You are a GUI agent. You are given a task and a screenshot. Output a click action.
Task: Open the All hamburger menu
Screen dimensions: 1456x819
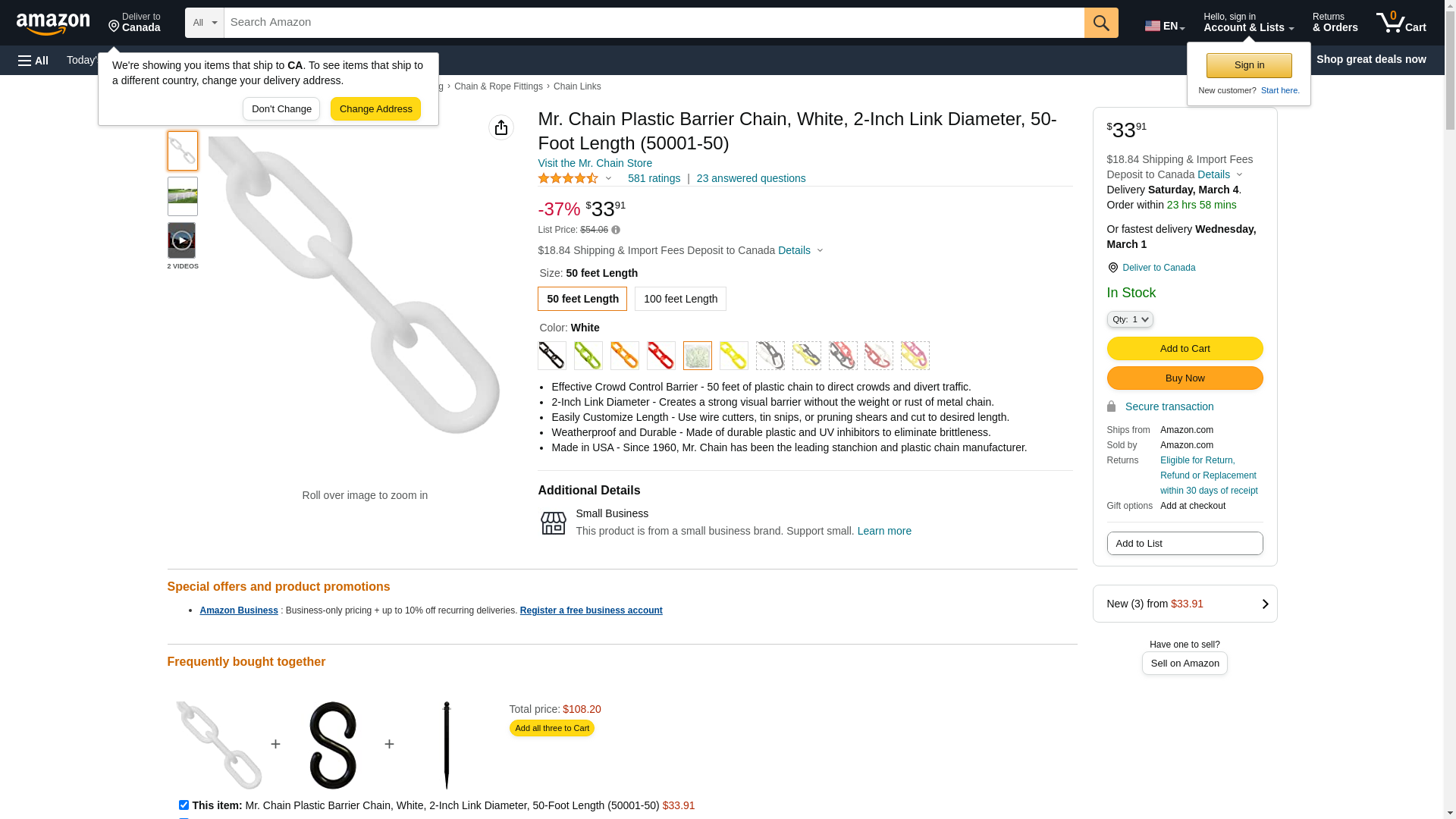[33, 61]
